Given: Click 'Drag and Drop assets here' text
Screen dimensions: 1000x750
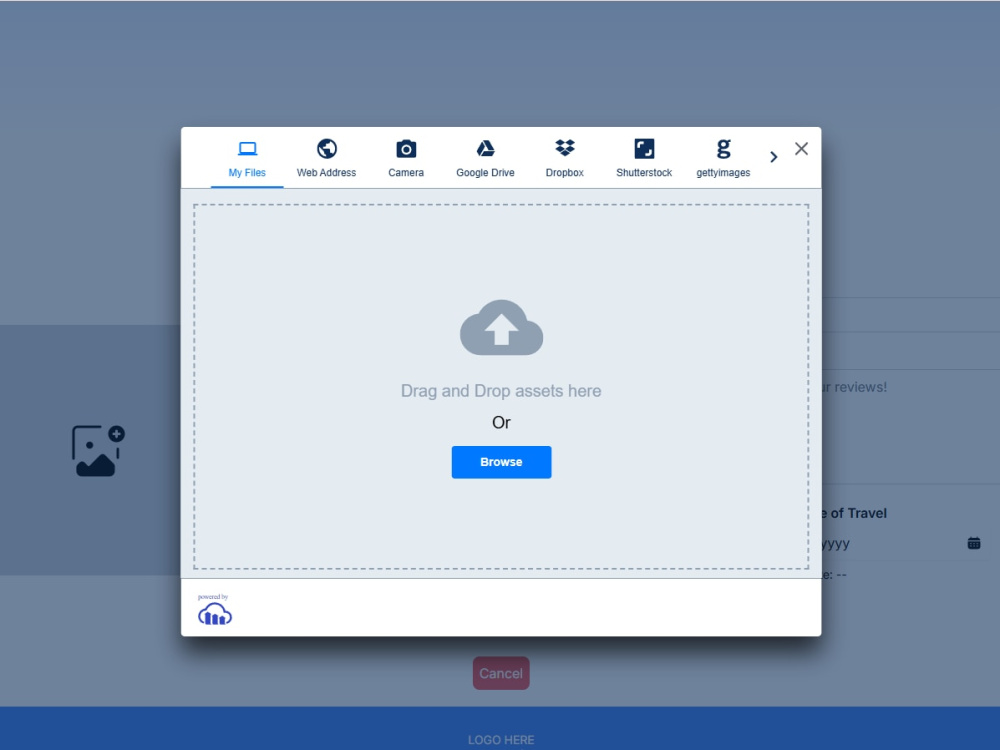Looking at the screenshot, I should (x=501, y=391).
